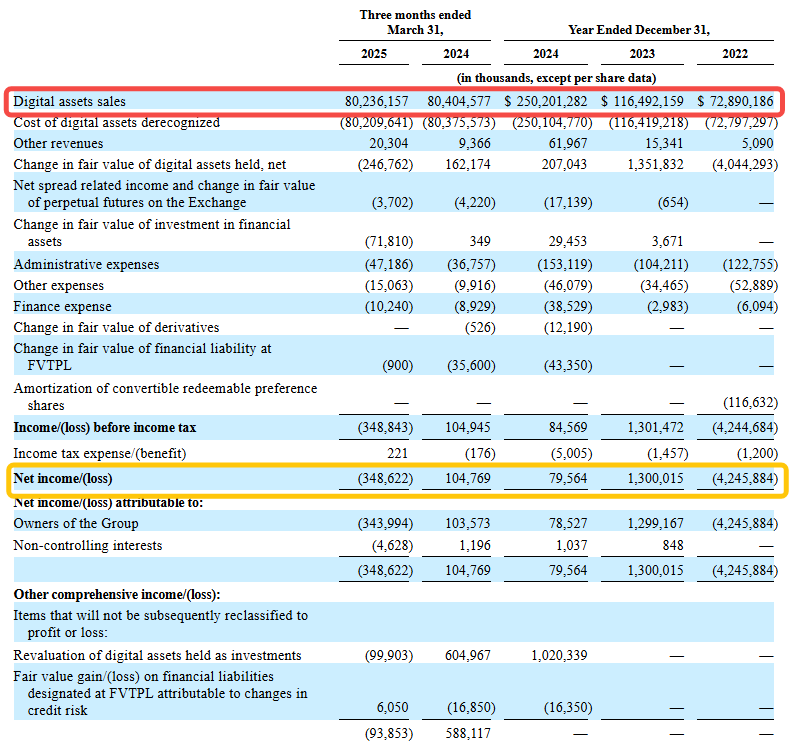Select the 'Owners of the Group' label

pos(76,524)
